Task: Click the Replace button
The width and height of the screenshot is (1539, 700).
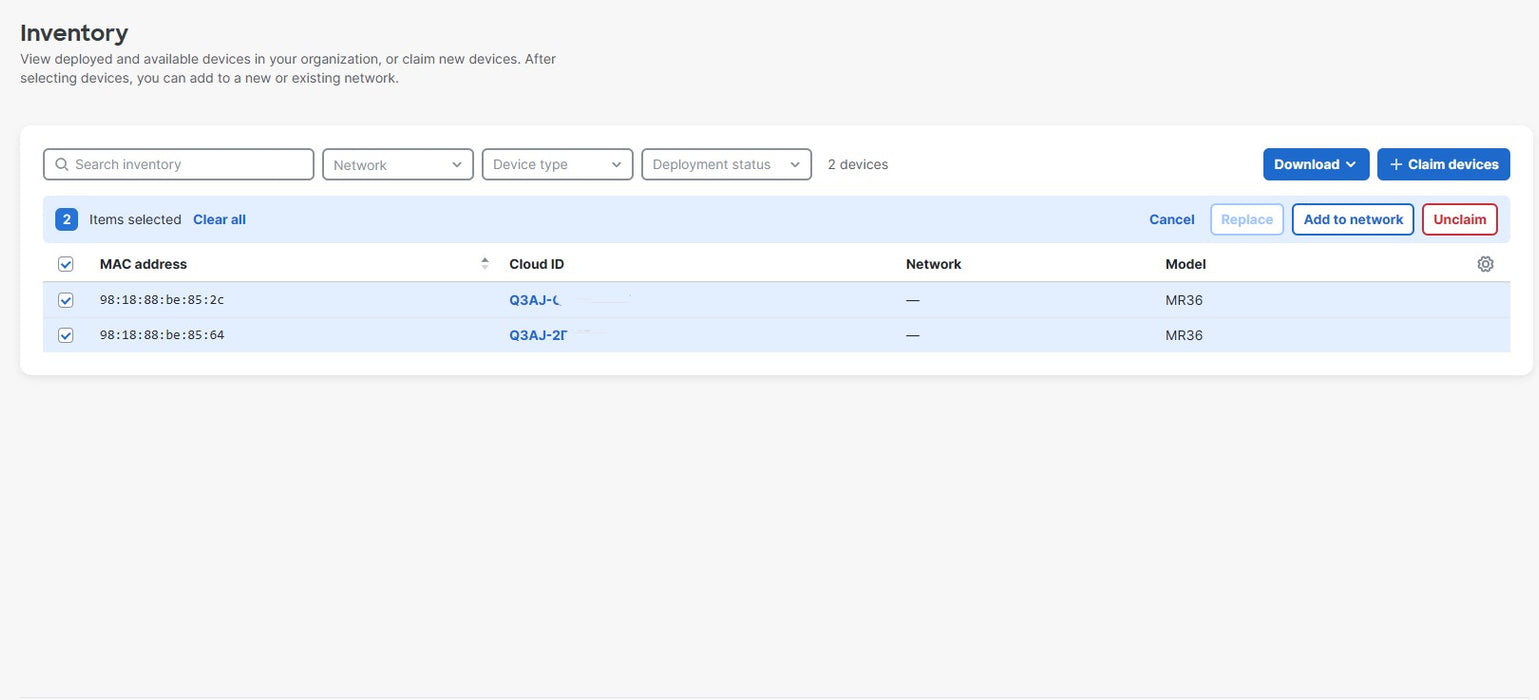Action: pos(1247,219)
